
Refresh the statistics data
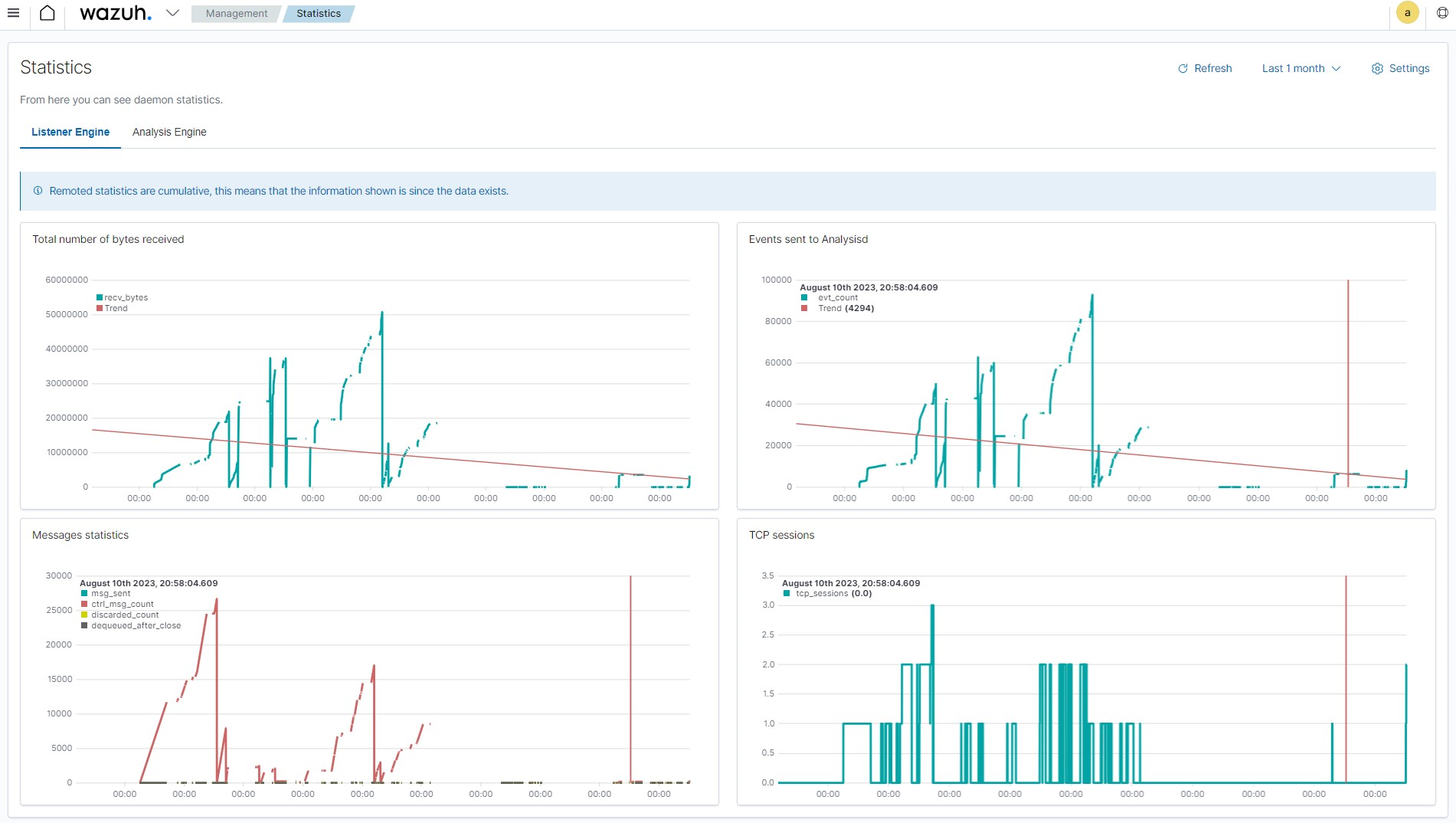click(1205, 68)
